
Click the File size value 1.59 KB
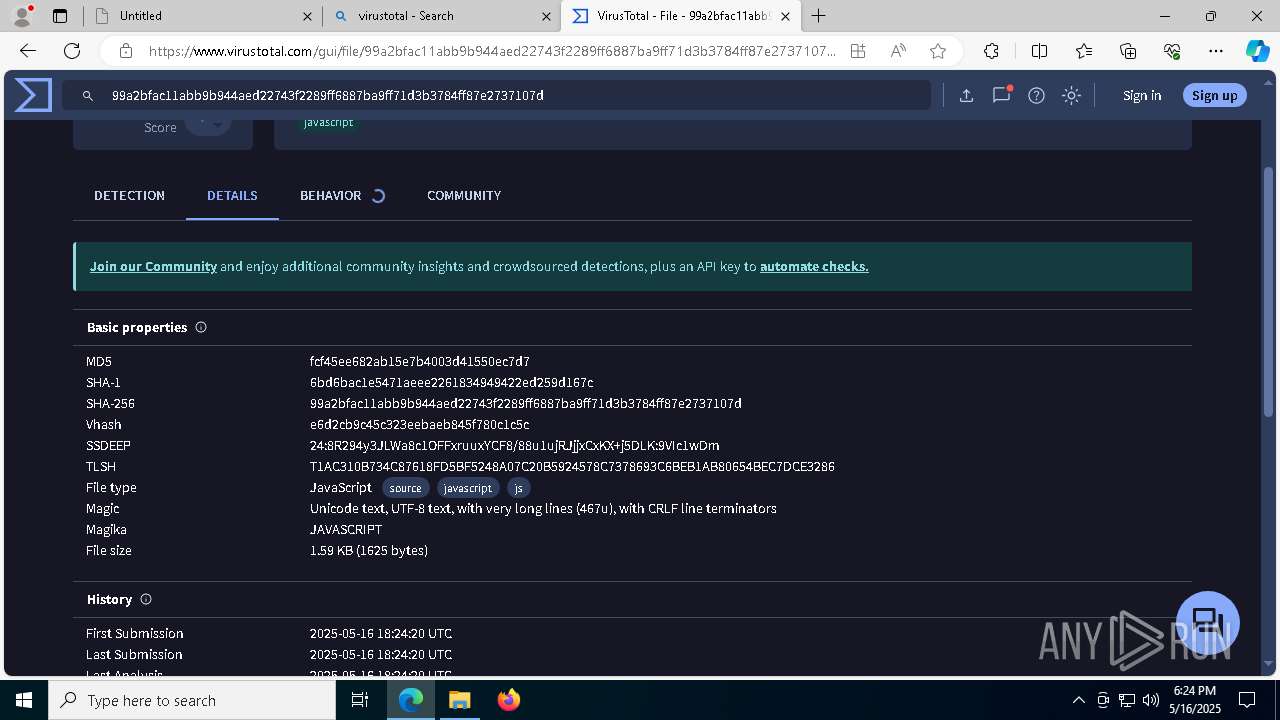(x=369, y=551)
